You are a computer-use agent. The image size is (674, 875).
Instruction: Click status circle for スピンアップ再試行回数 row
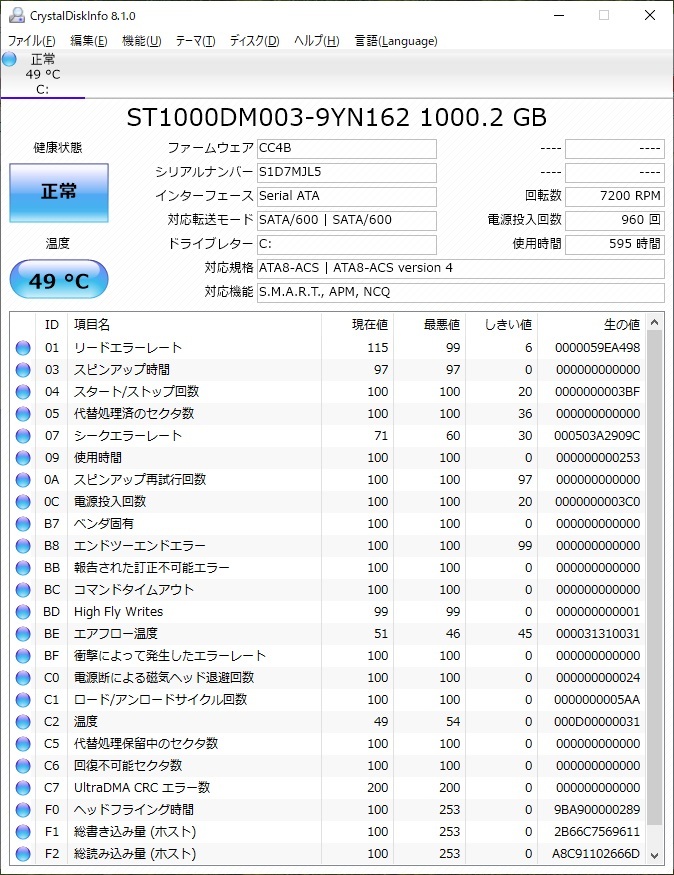coord(23,480)
